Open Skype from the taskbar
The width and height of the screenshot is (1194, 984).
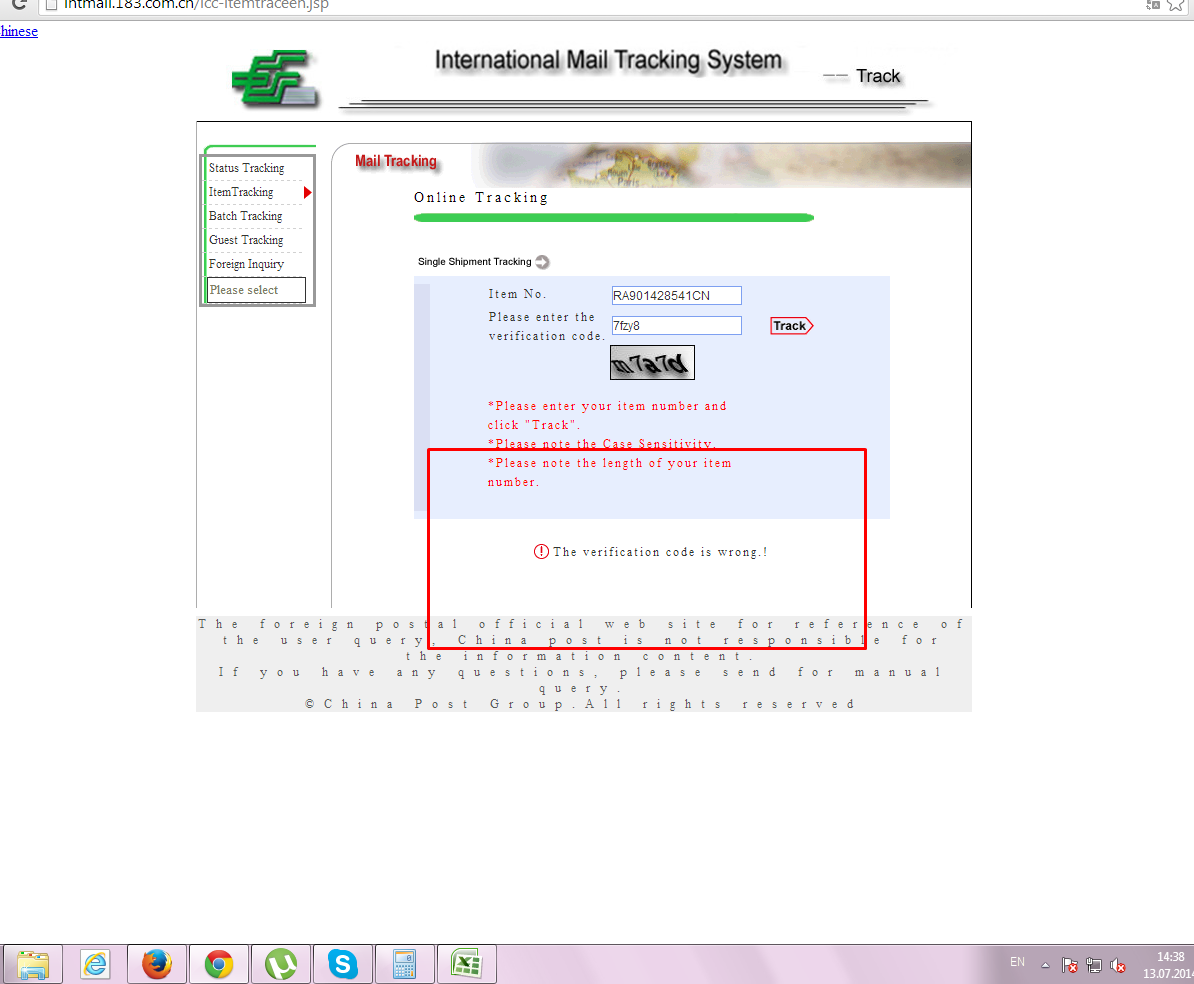pyautogui.click(x=343, y=964)
